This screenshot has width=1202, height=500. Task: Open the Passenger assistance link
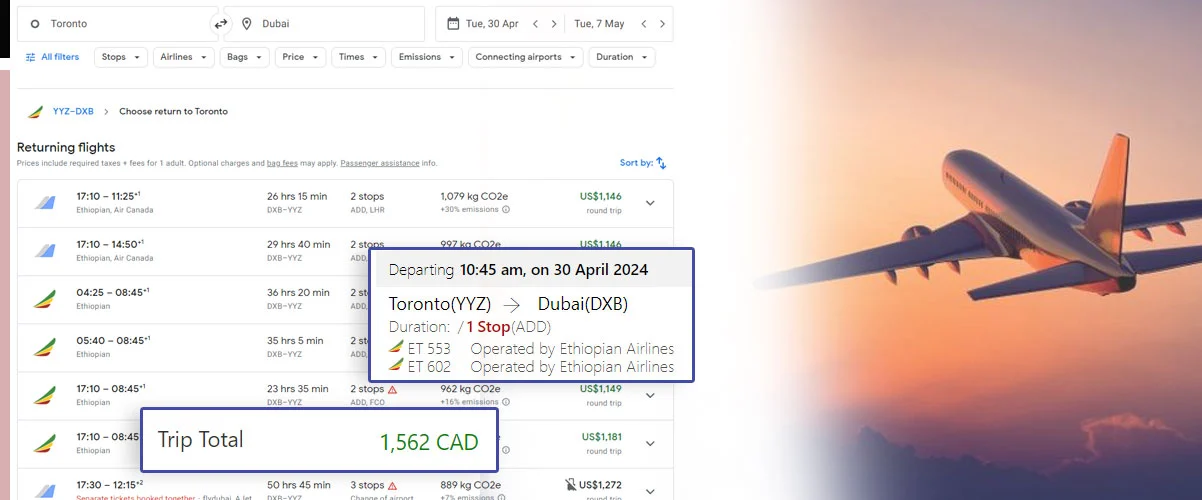pyautogui.click(x=379, y=163)
